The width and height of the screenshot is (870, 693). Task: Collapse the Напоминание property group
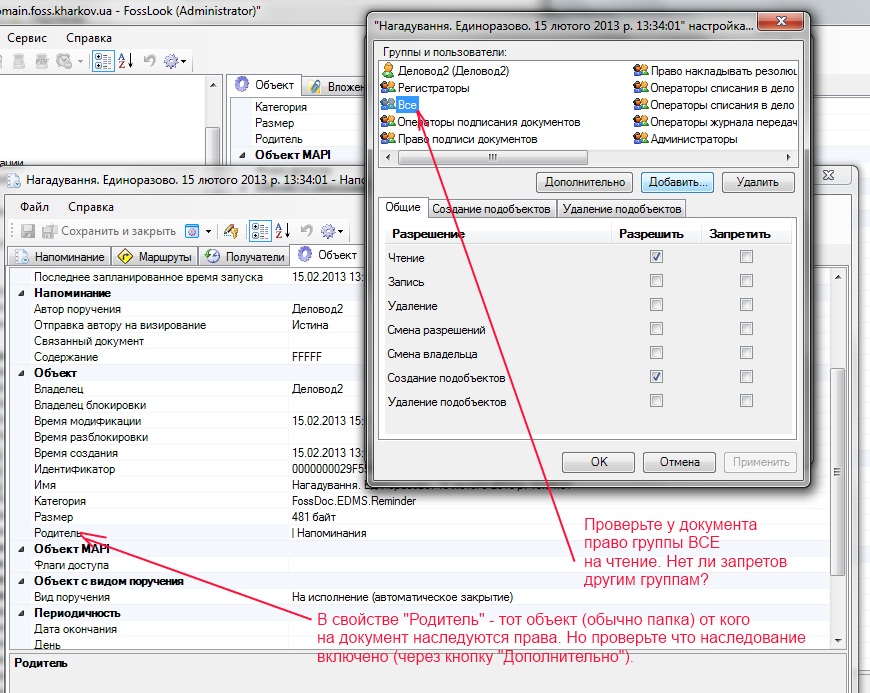tap(21, 293)
